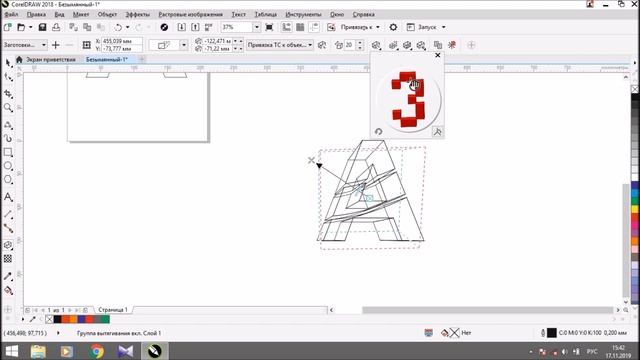Click the extrusion depth value field
The image size is (640, 360).
pyautogui.click(x=349, y=45)
